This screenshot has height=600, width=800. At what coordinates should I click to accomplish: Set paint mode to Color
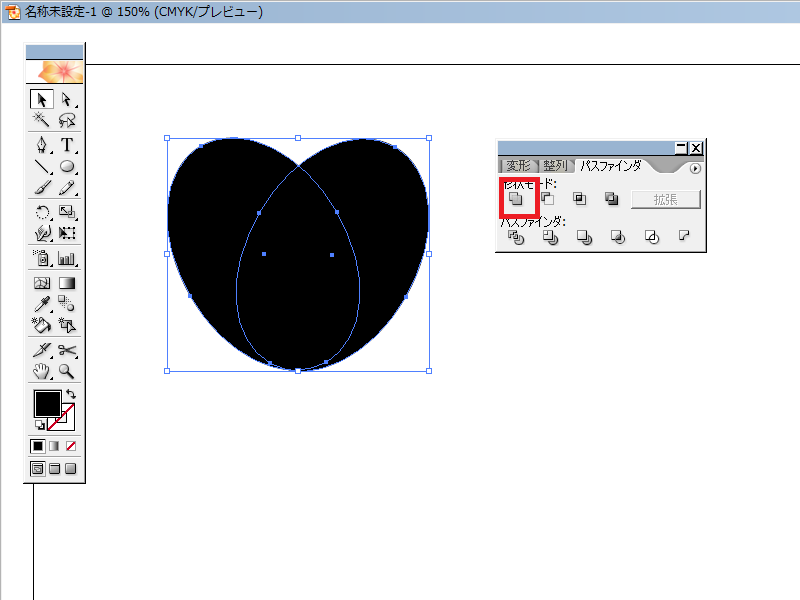coord(38,446)
